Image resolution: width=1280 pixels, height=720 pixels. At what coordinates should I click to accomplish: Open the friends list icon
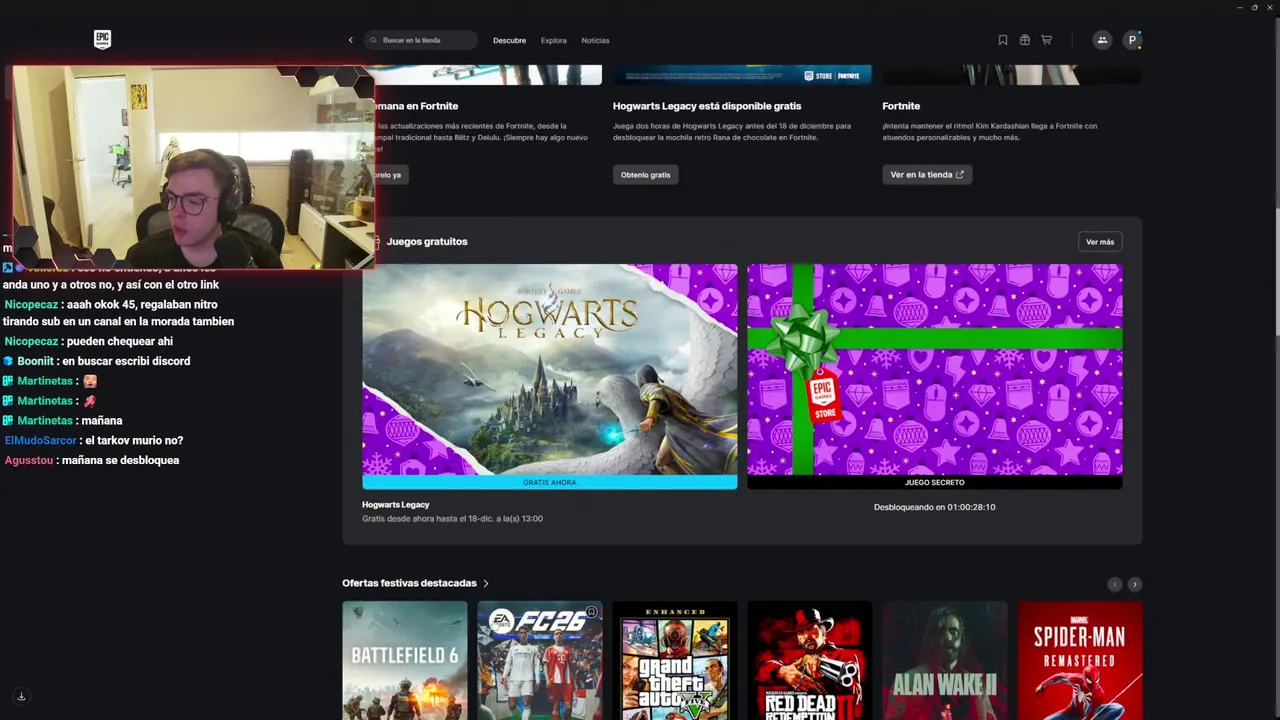[1102, 40]
